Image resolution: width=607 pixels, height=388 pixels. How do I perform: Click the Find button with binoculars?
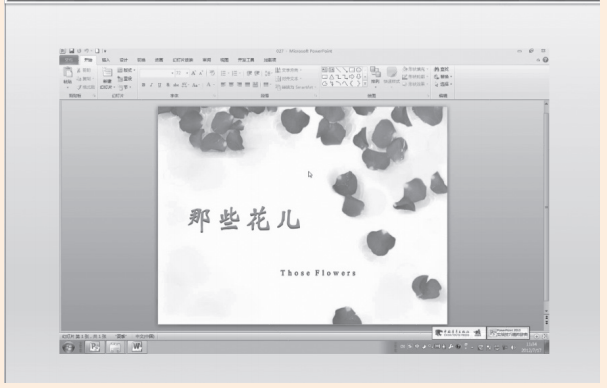[442, 69]
